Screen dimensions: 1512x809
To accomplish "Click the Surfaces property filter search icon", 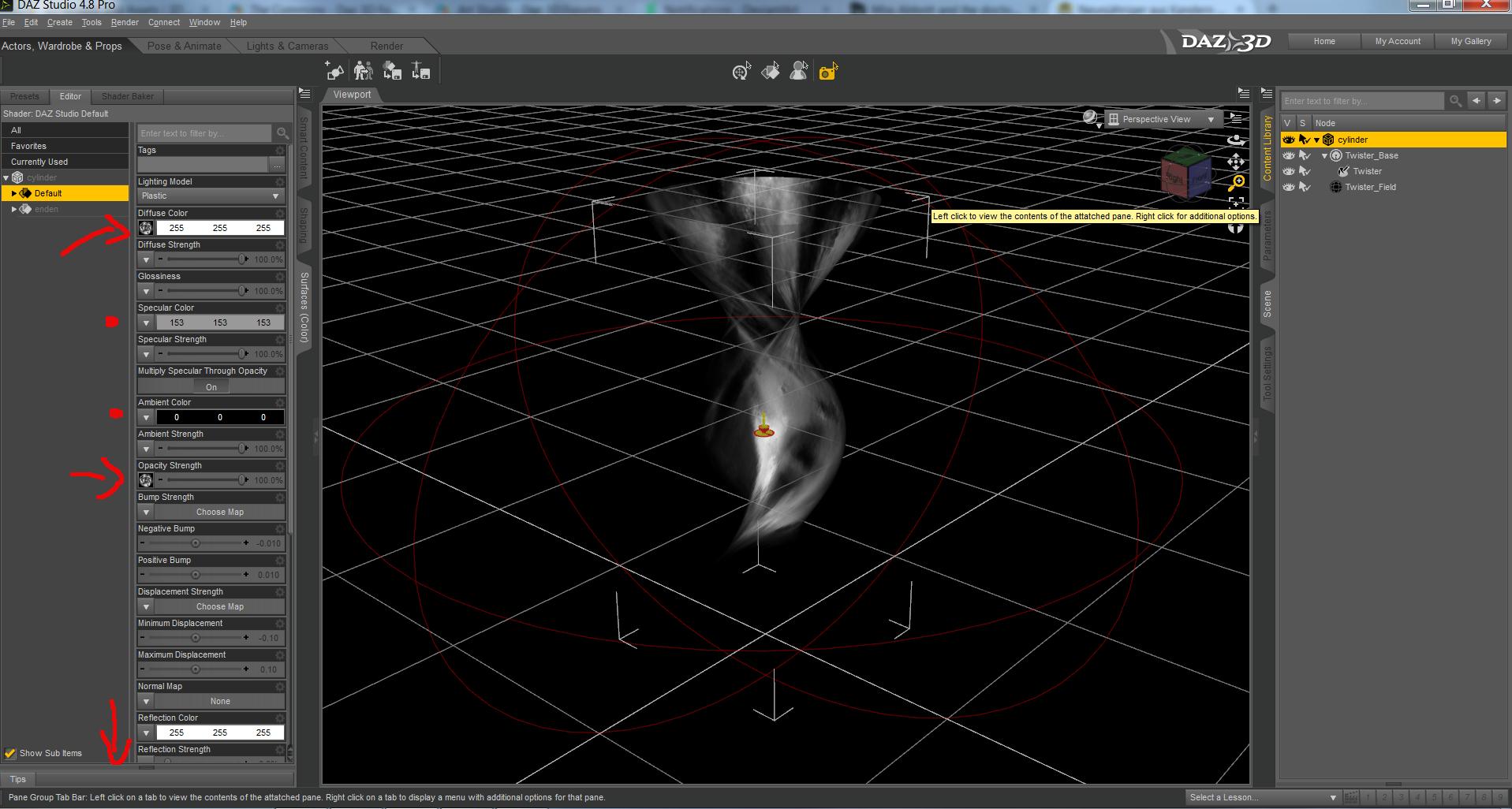I will coord(282,132).
